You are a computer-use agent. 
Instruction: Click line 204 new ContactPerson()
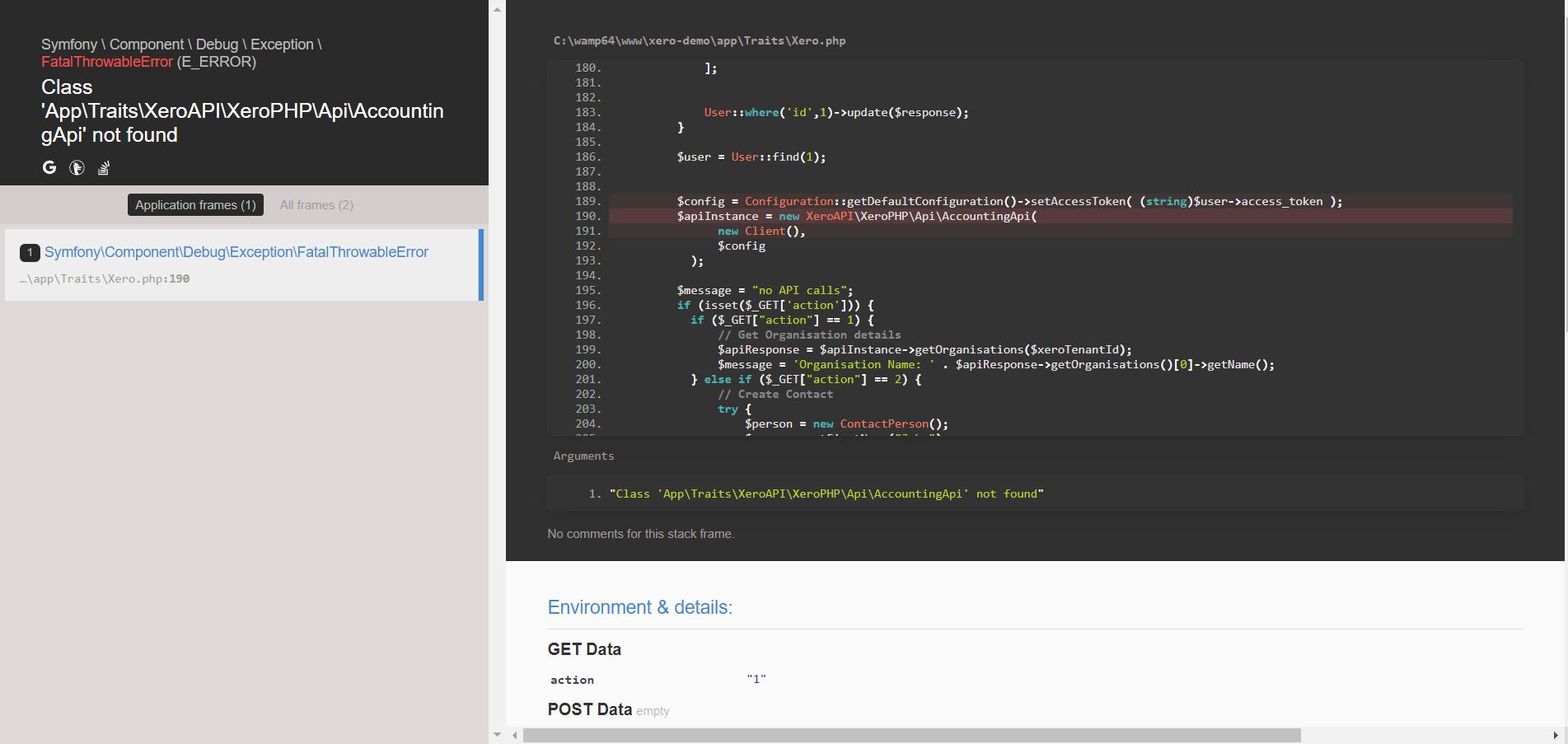pyautogui.click(x=846, y=423)
